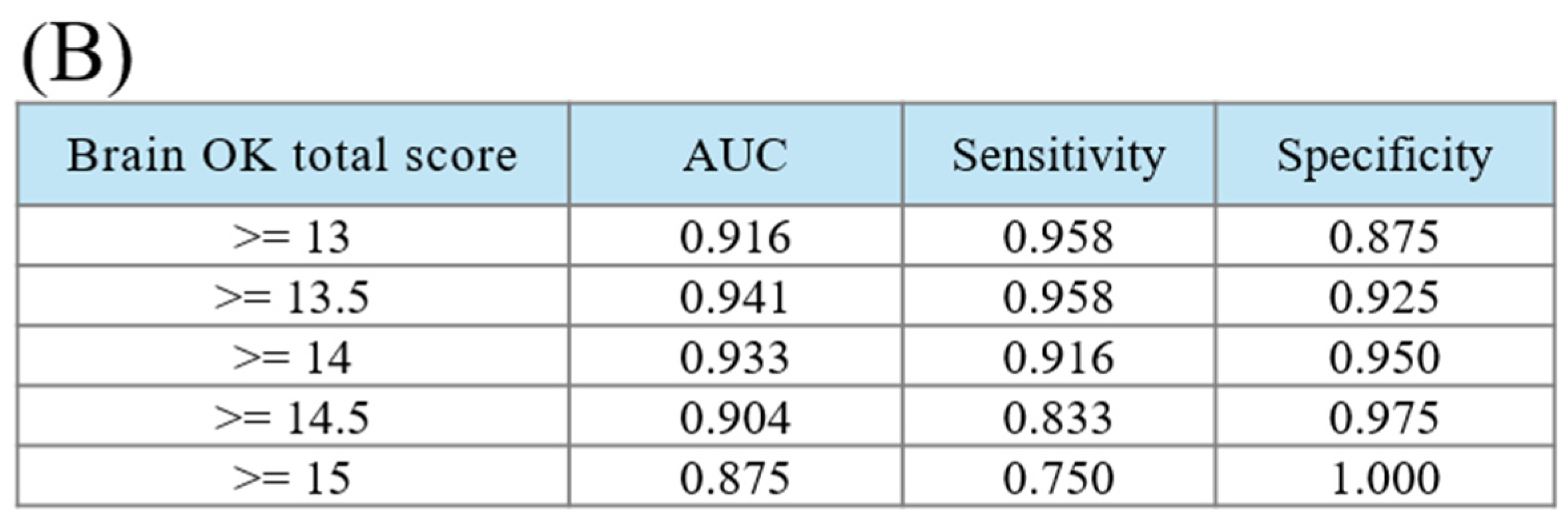Select specificity value 0.950
This screenshot has height=526, width=1568.
1384,358
